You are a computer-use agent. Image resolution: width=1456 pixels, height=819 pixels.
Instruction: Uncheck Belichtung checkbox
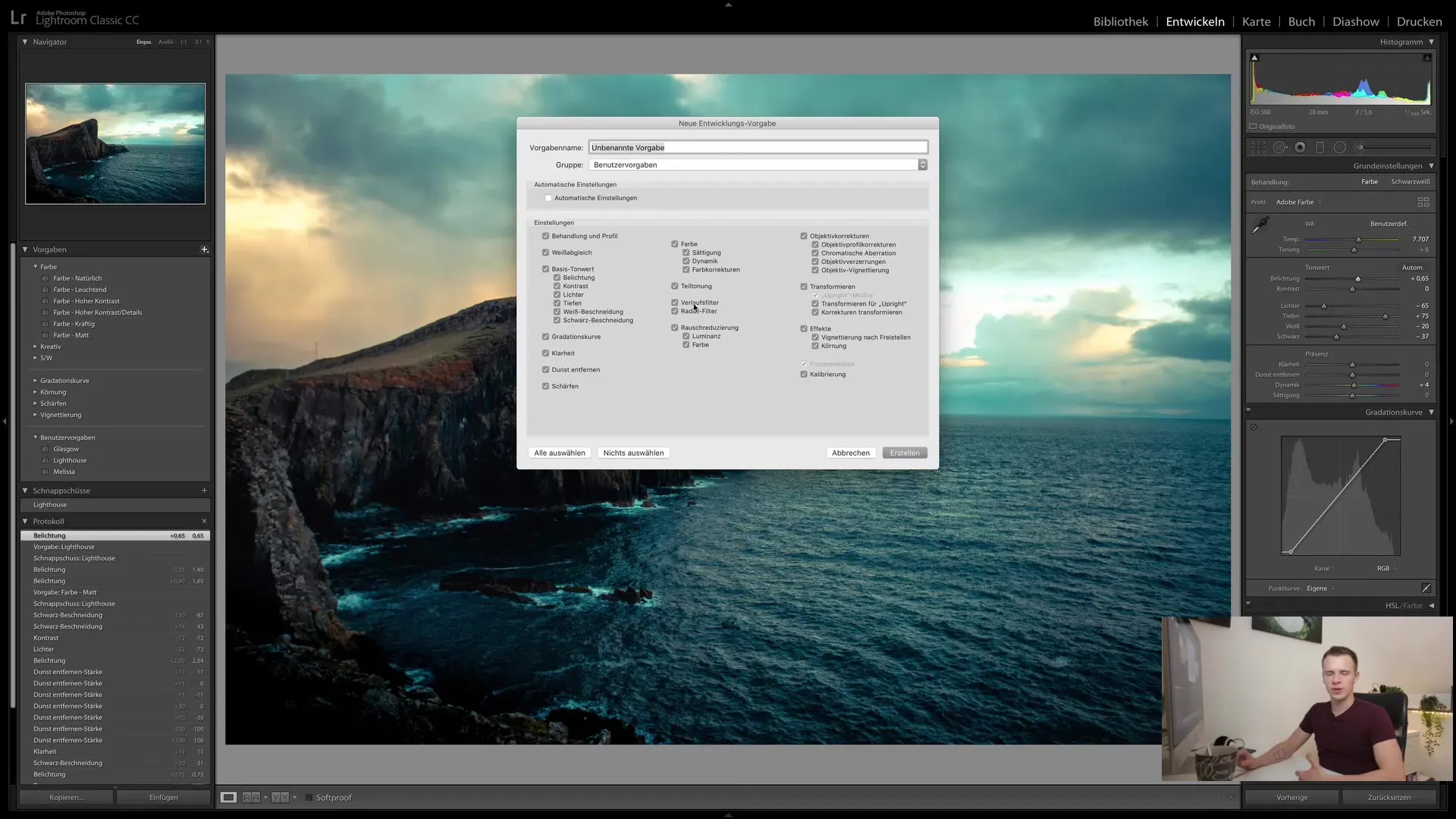(x=557, y=278)
